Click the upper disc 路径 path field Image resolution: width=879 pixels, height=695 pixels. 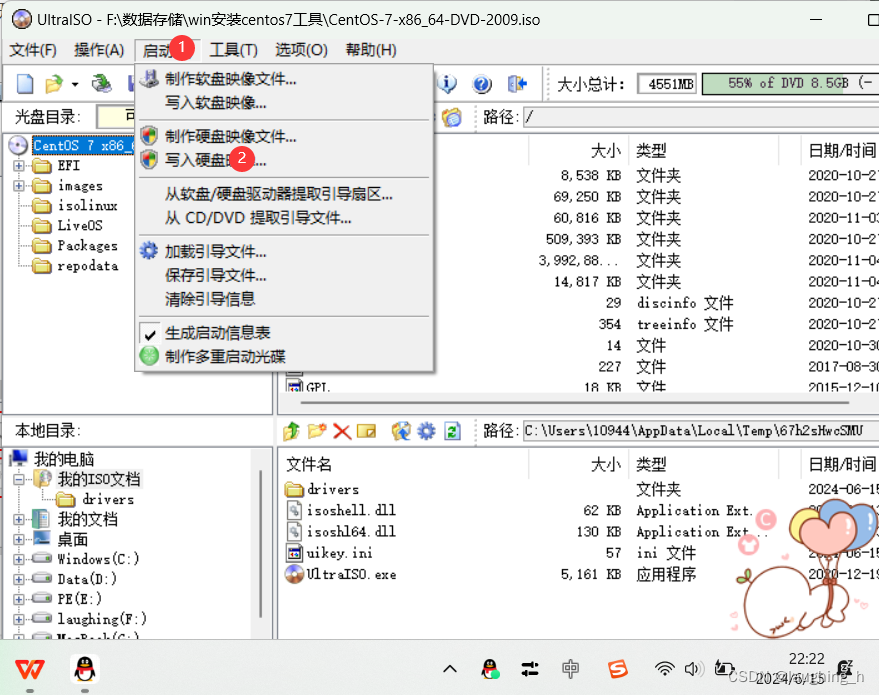pyautogui.click(x=701, y=117)
